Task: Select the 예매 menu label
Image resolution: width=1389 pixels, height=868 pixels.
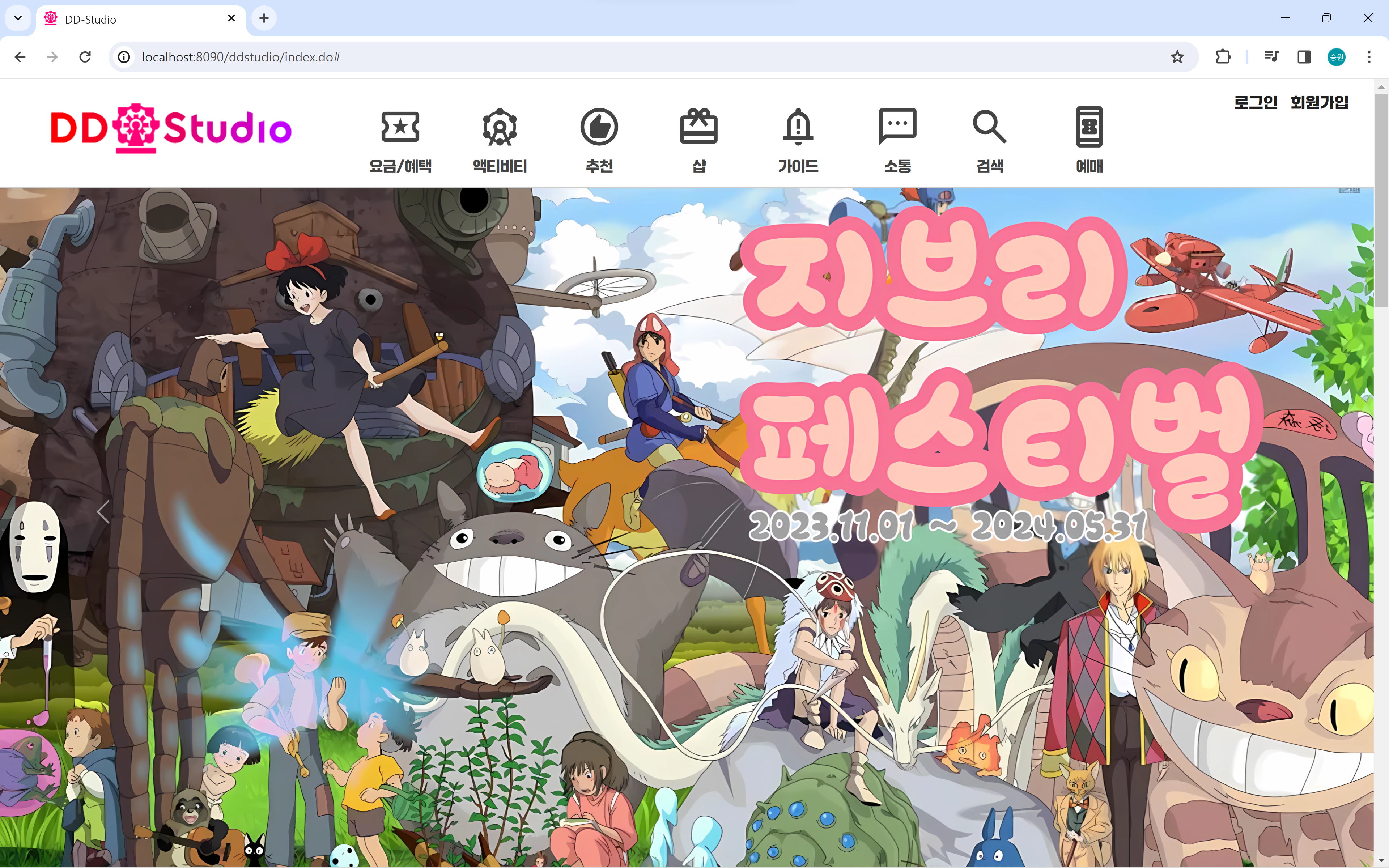Action: [1089, 166]
